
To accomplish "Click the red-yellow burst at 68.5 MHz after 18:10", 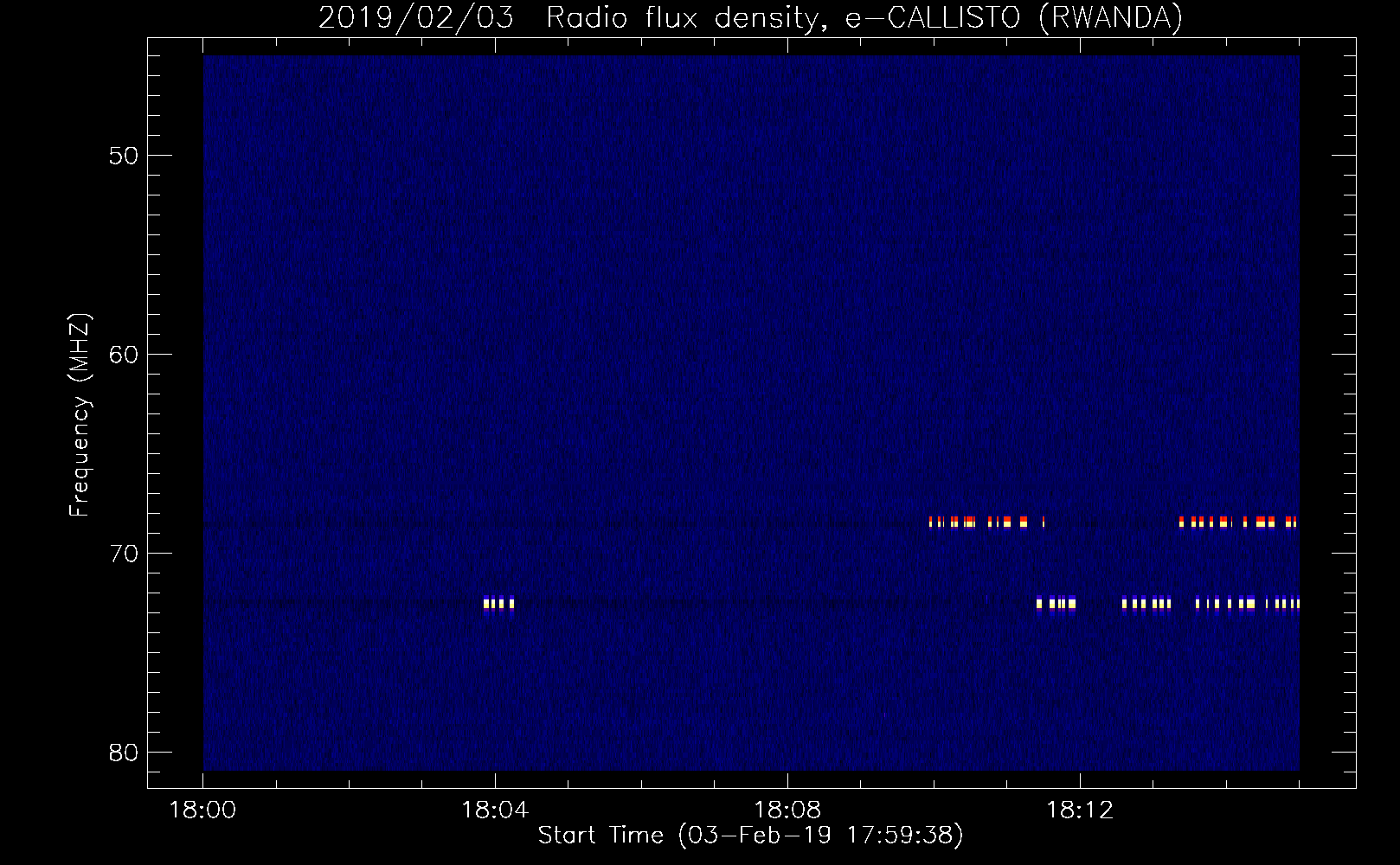I will 987,522.
